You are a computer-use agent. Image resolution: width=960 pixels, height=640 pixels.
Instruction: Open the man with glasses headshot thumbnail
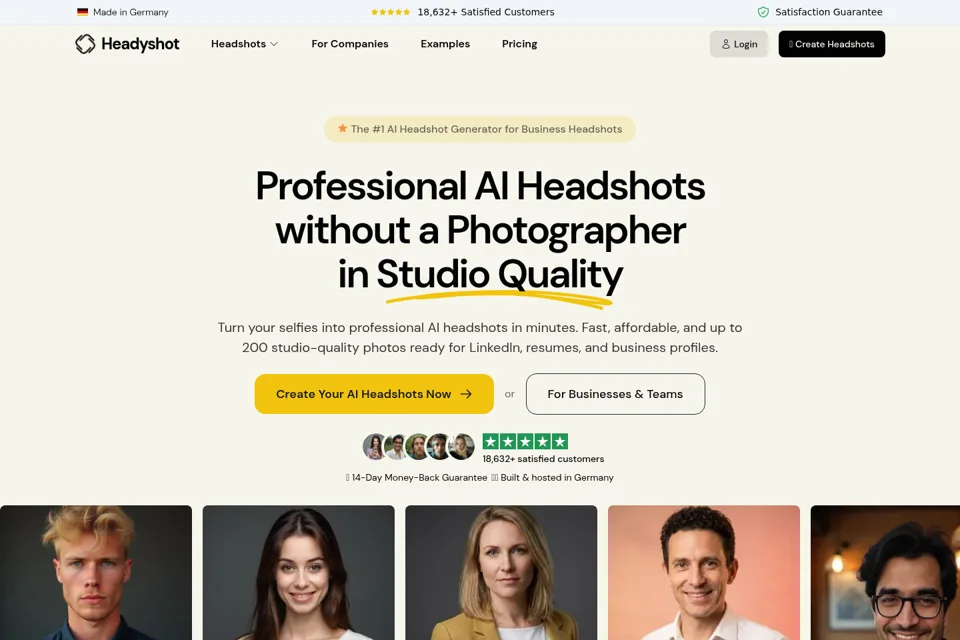click(x=885, y=573)
